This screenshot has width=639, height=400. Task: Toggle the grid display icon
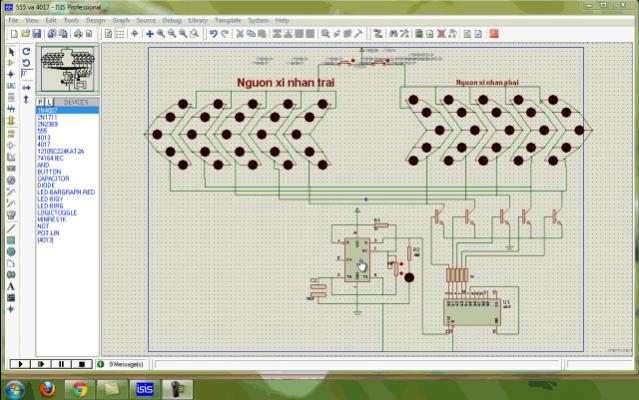[120, 33]
